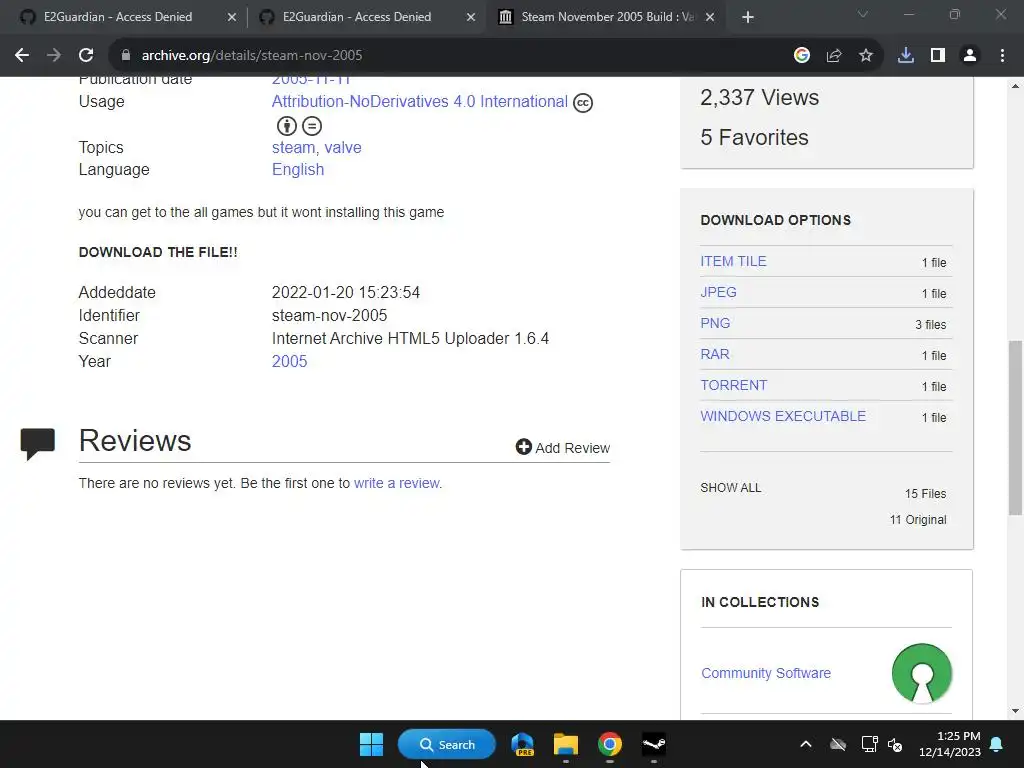
Task: Click the Chrome taskbar icon
Action: coord(609,744)
